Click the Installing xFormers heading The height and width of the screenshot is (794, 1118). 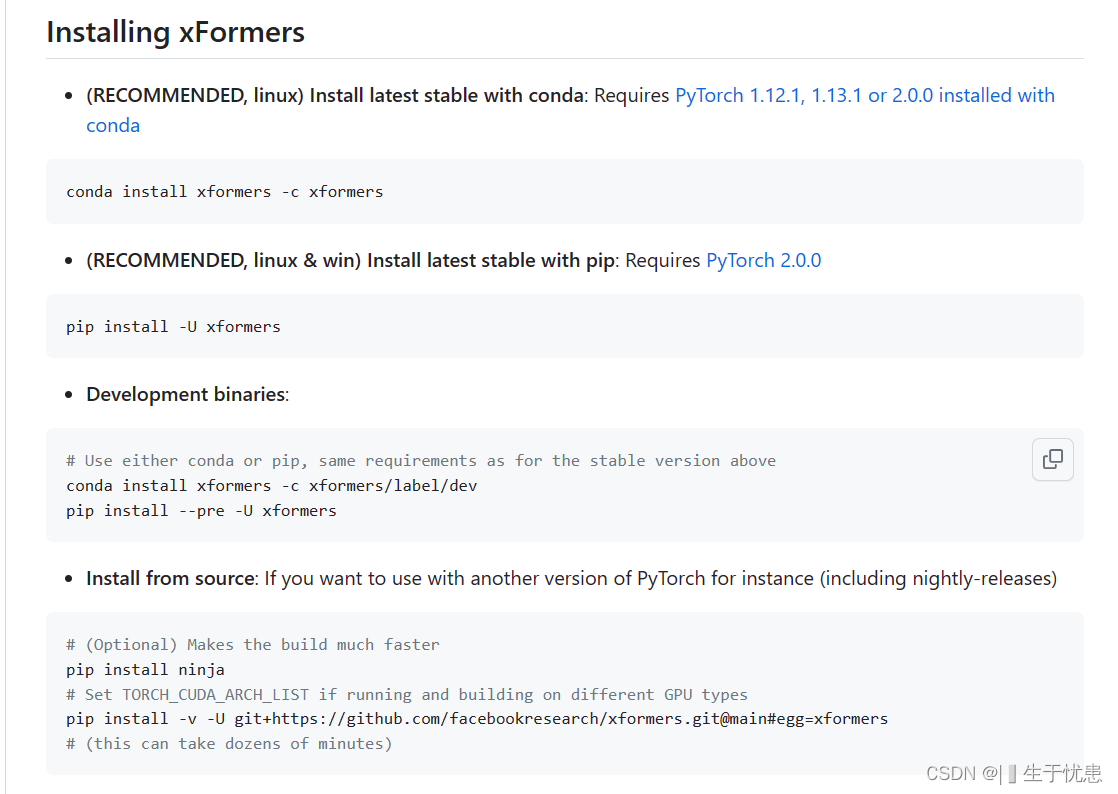[175, 31]
